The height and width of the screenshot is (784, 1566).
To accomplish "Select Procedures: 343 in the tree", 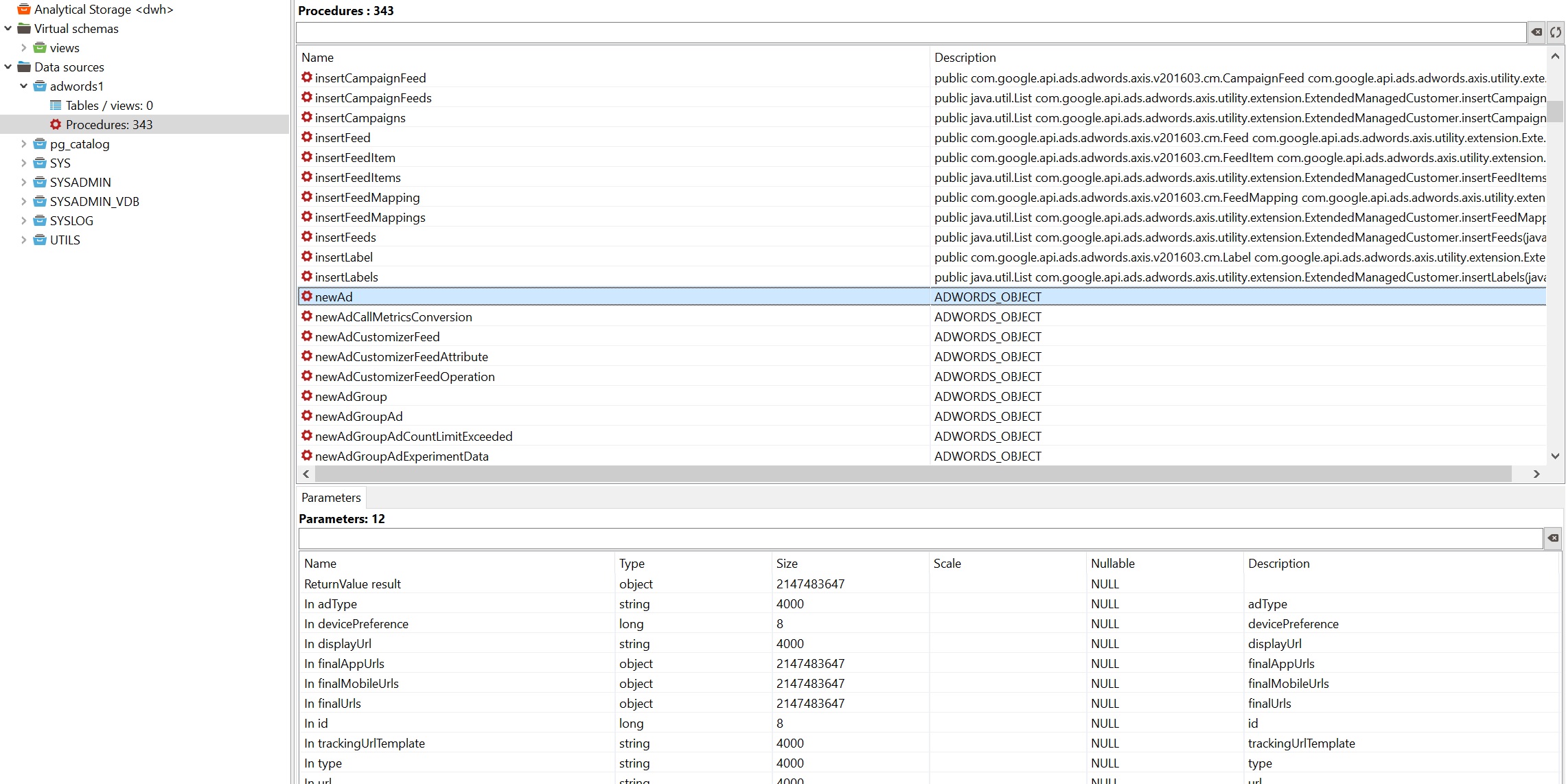I will (x=108, y=125).
